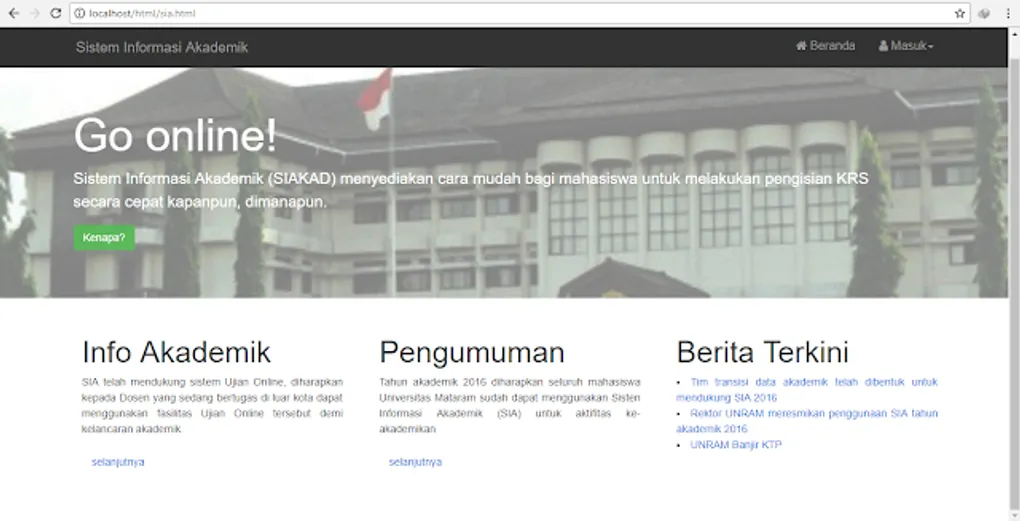The height and width of the screenshot is (521, 1020).
Task: Open selanjutnya link under Info Akademik
Action: tap(118, 462)
